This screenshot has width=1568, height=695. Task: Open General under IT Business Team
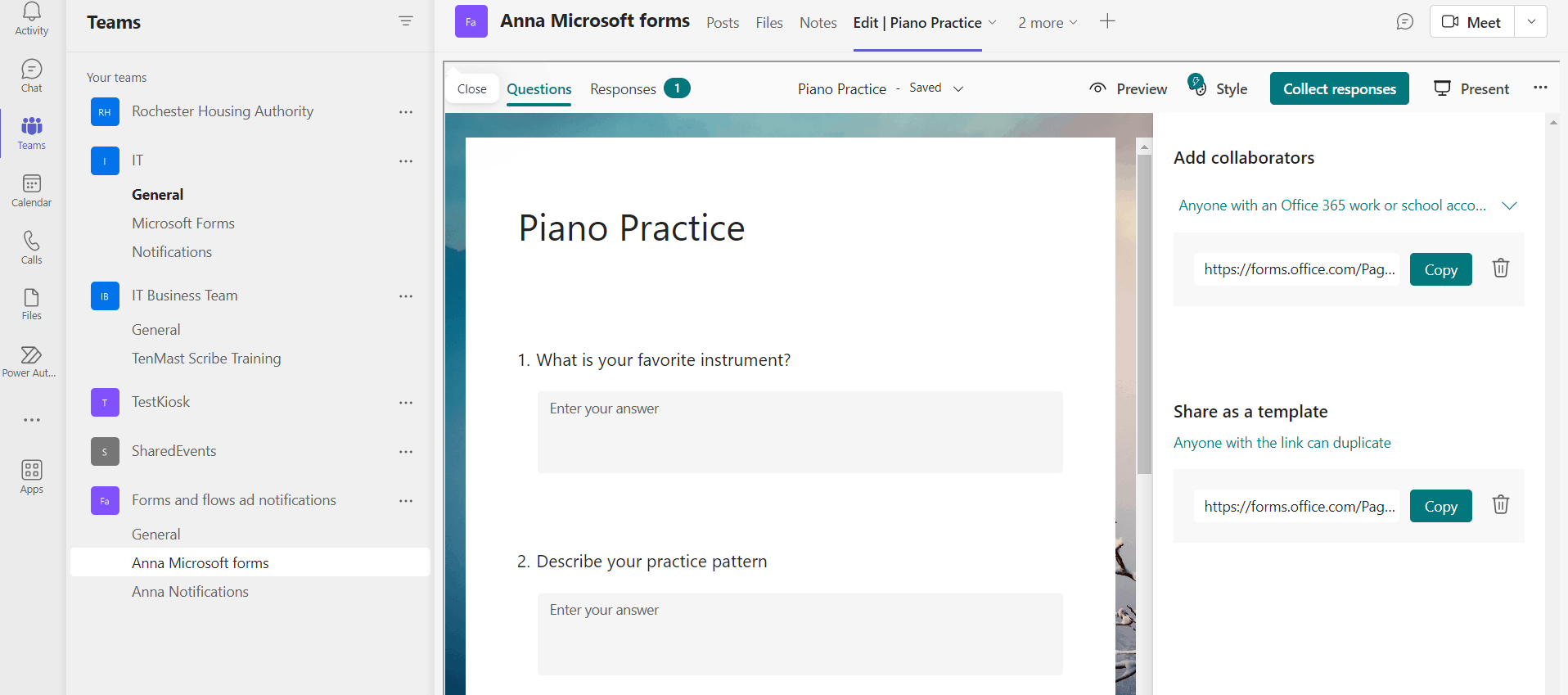tap(156, 330)
